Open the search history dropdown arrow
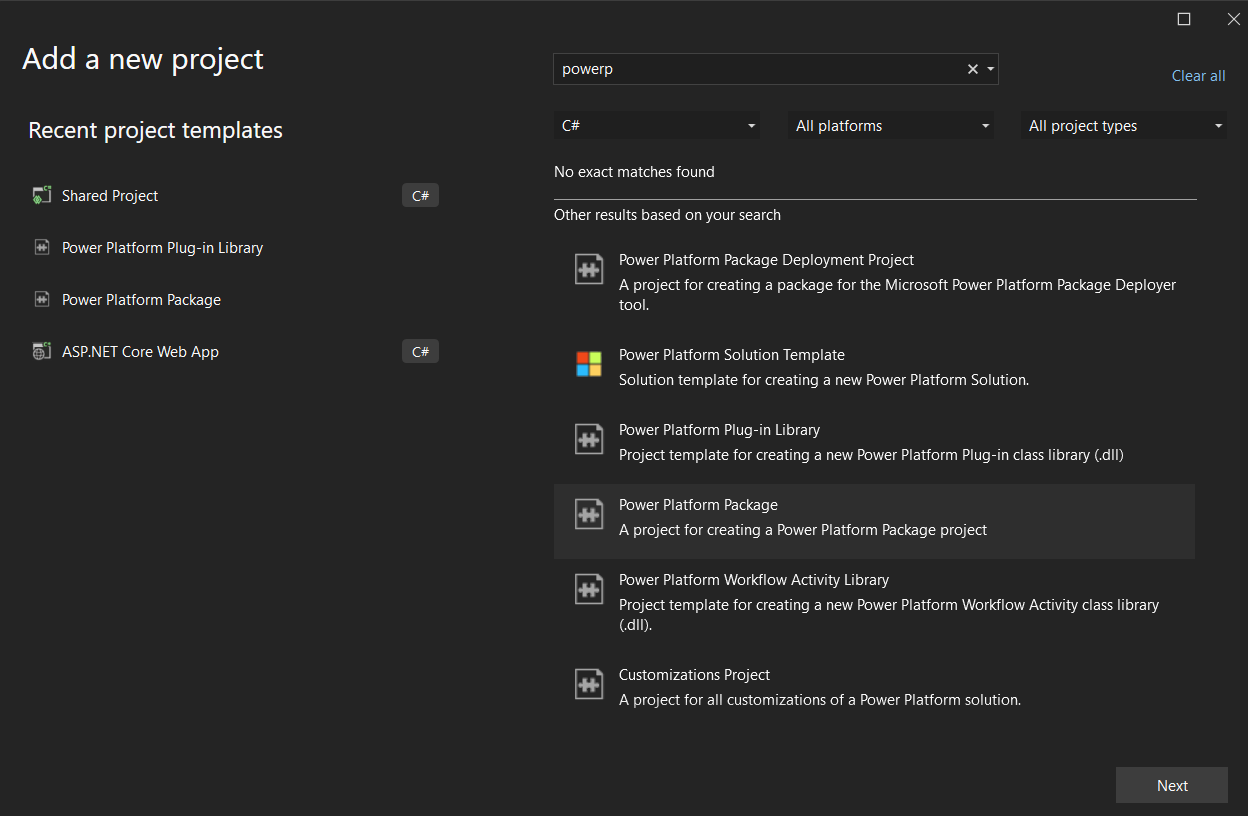The height and width of the screenshot is (816, 1248). pyautogui.click(x=990, y=69)
